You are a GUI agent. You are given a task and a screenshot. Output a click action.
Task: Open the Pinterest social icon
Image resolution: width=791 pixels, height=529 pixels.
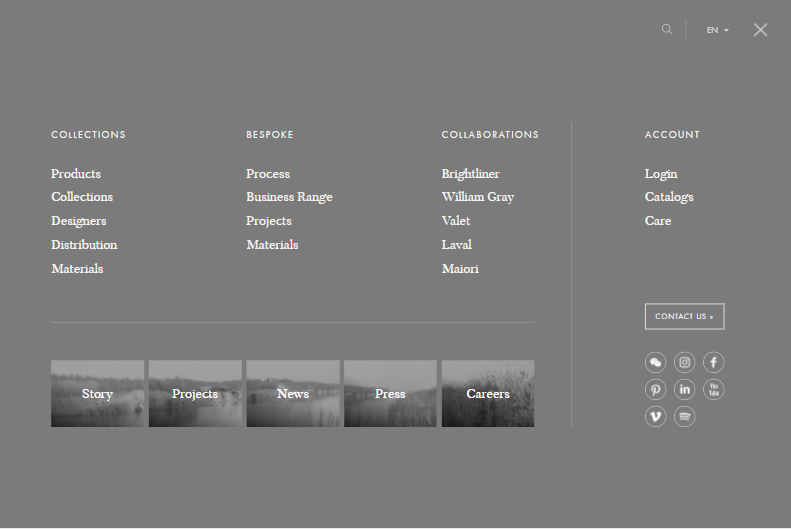coord(655,389)
